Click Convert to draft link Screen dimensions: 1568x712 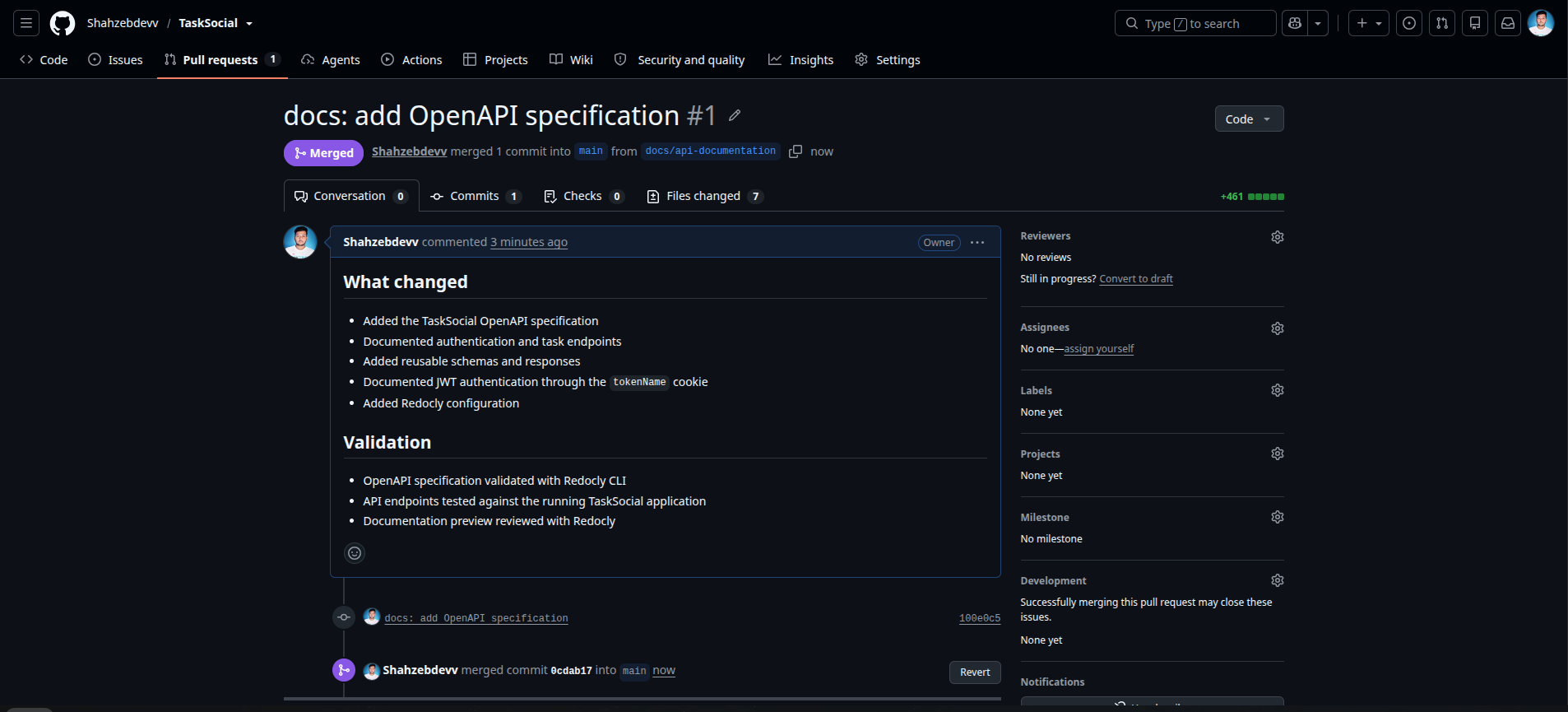coord(1136,279)
